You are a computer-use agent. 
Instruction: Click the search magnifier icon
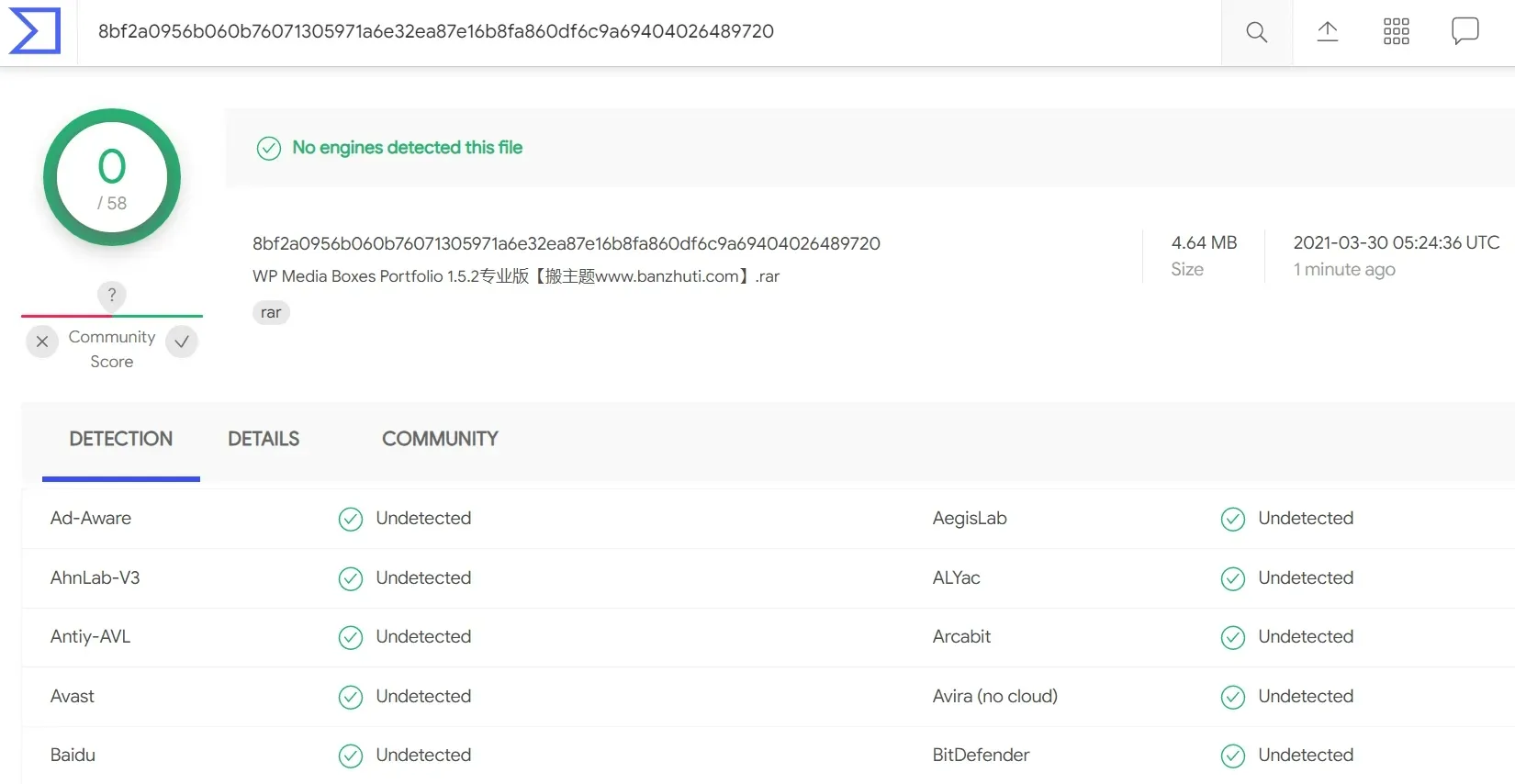click(x=1256, y=32)
